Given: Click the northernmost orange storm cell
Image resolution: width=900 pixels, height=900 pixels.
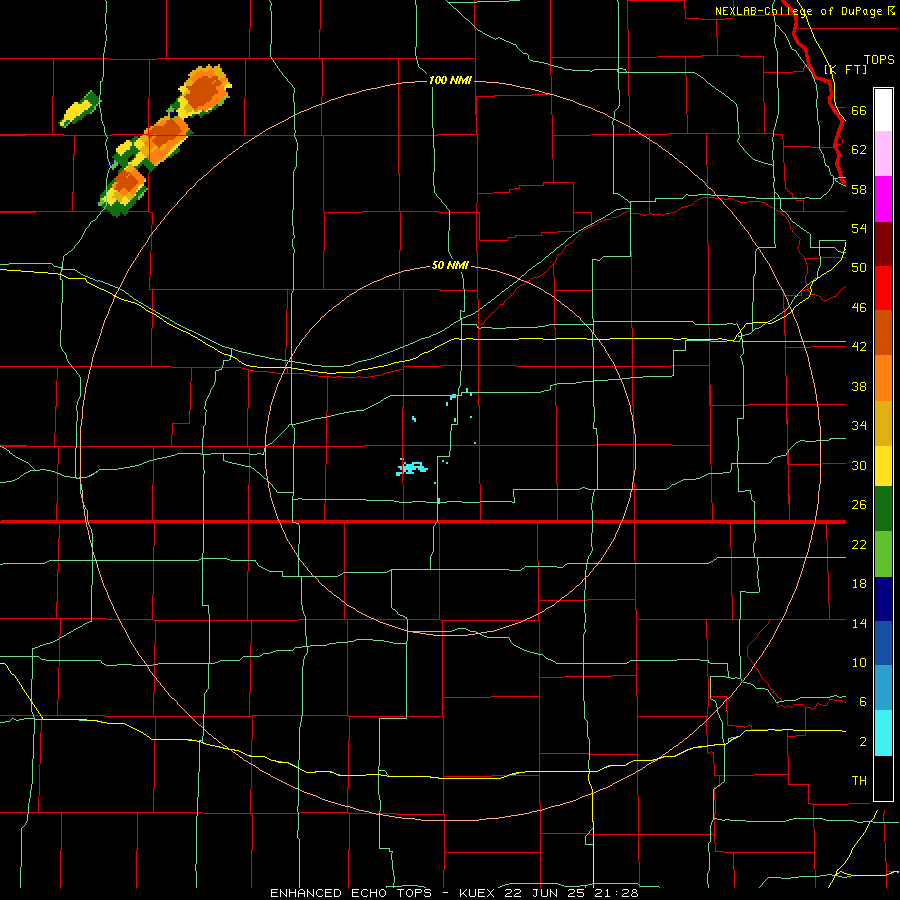Looking at the screenshot, I should coord(204,90).
